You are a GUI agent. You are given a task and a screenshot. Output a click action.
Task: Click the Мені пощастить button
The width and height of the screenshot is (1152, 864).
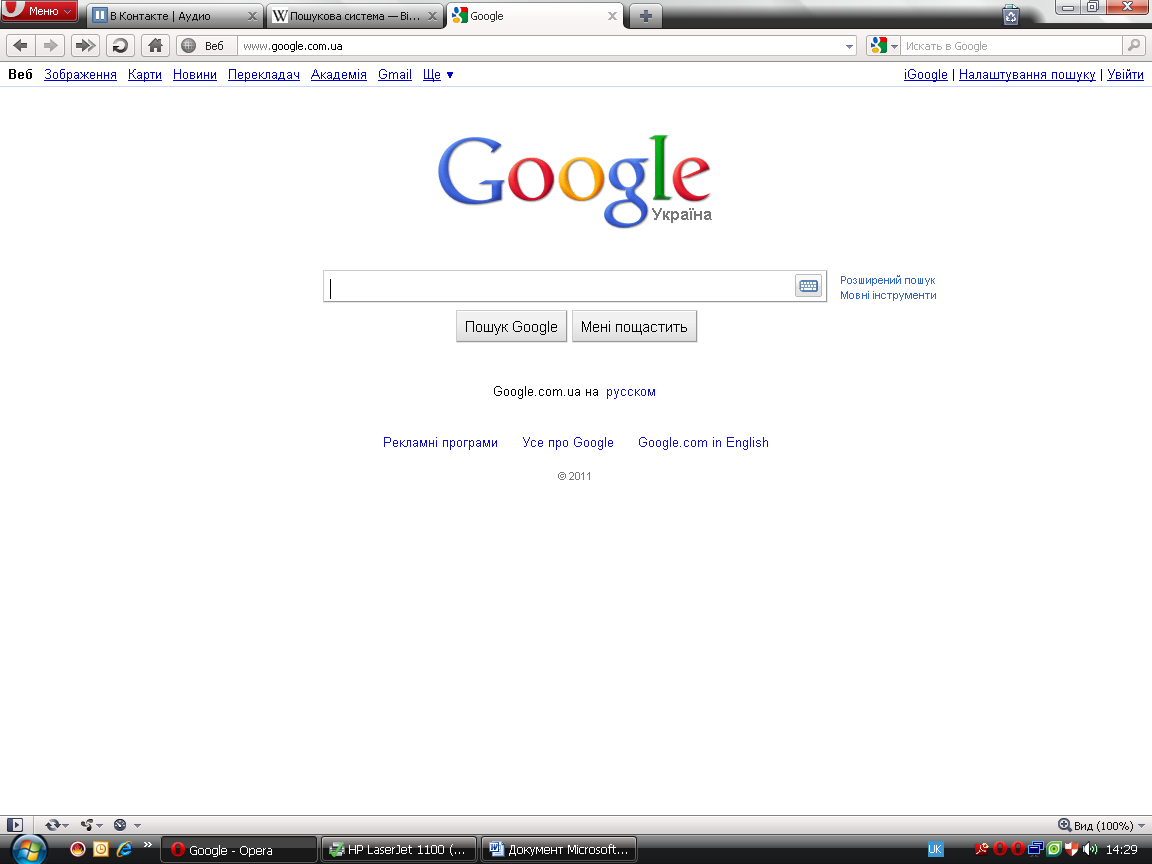[x=634, y=327]
